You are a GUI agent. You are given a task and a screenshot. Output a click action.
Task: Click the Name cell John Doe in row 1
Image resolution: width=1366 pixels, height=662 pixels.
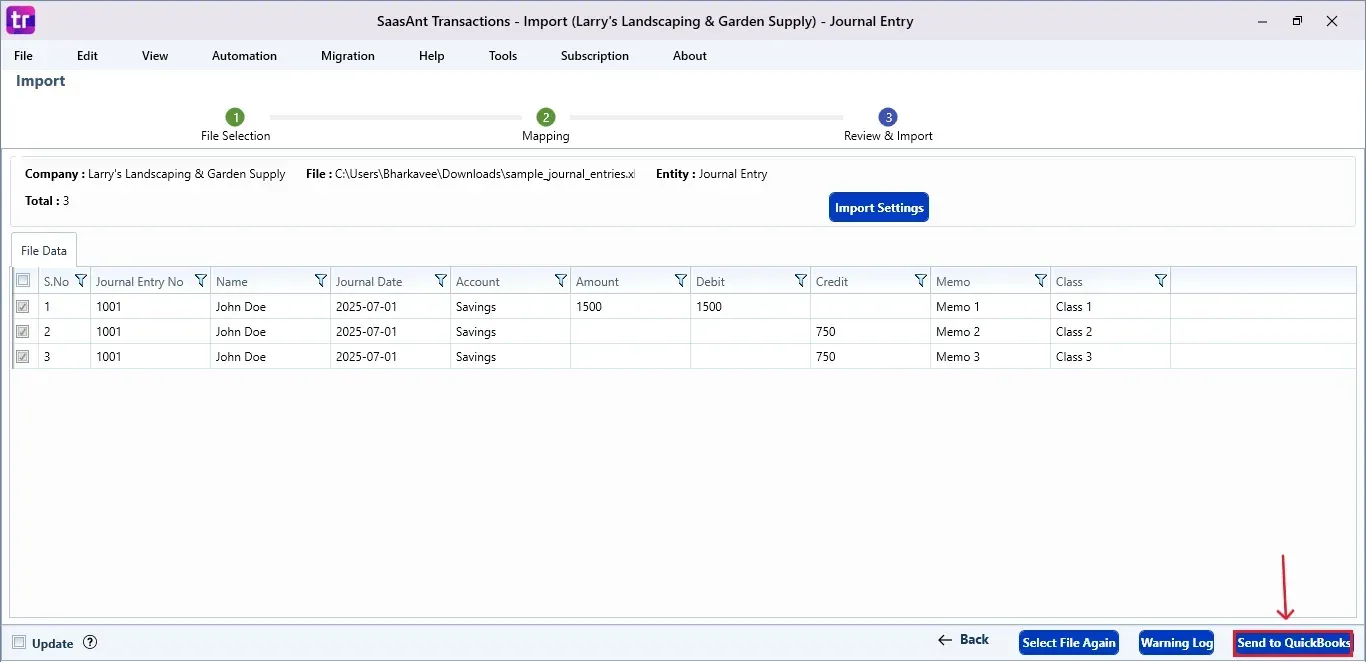click(x=270, y=306)
